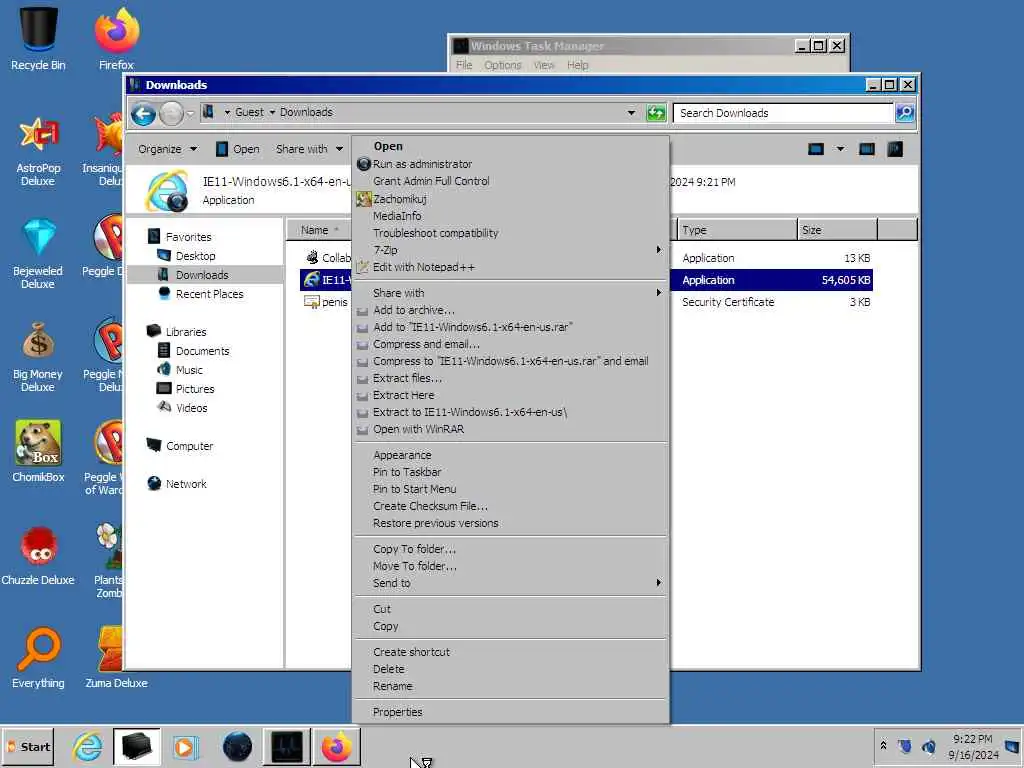Expand the address bar history dropdown
Viewport: 1024px width, 768px height.
click(631, 113)
